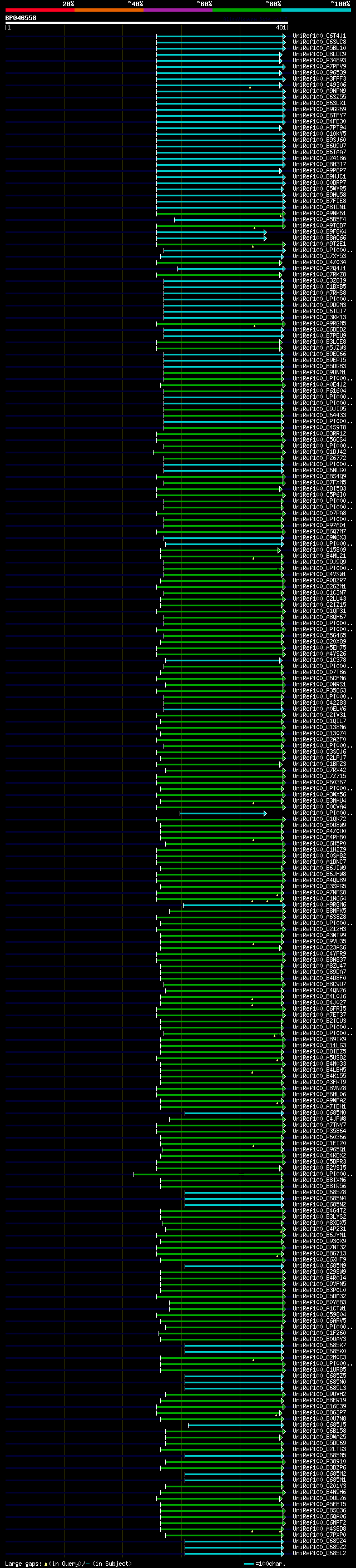The image size is (356, 1568).
Task: Click the alignment bar for UniRef100_C6T4J1
Action: [221, 36]
